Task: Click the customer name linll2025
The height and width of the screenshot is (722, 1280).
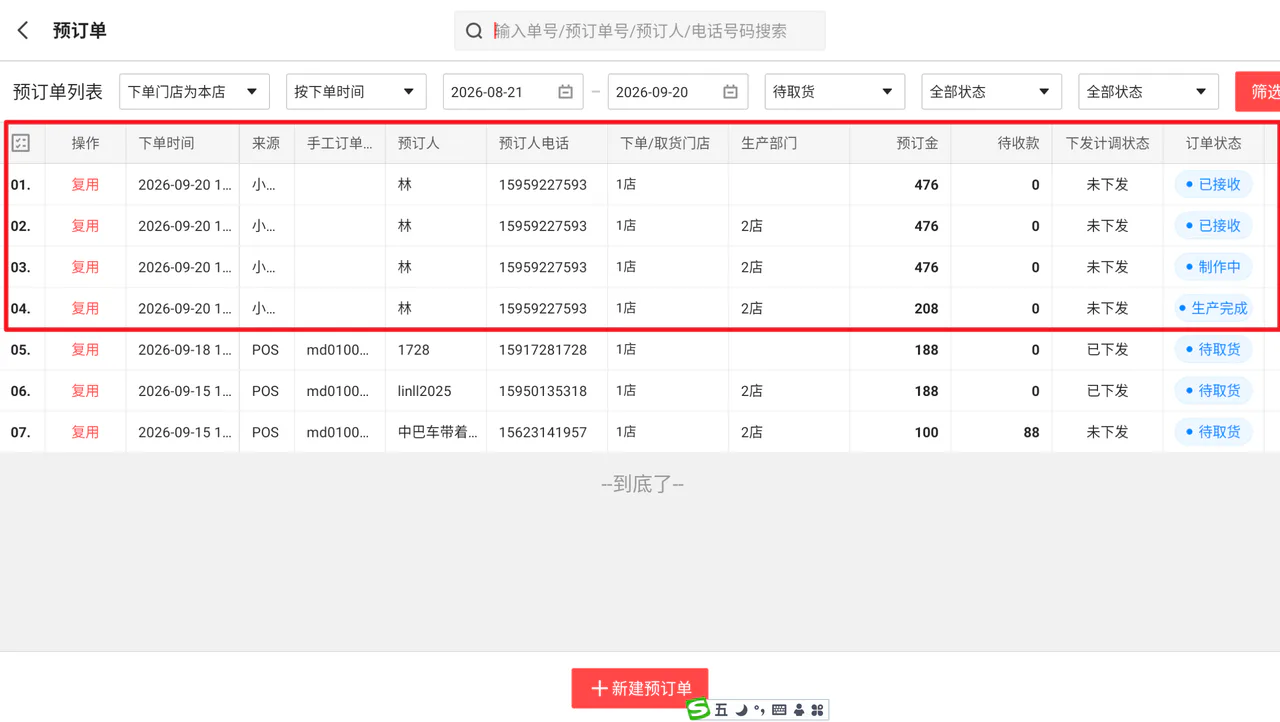Action: coord(425,391)
